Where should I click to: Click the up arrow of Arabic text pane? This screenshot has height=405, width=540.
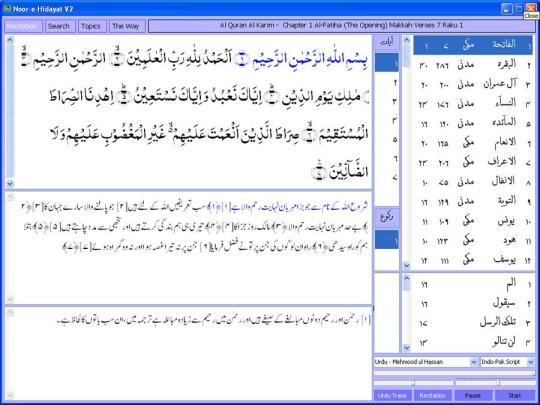point(10,40)
